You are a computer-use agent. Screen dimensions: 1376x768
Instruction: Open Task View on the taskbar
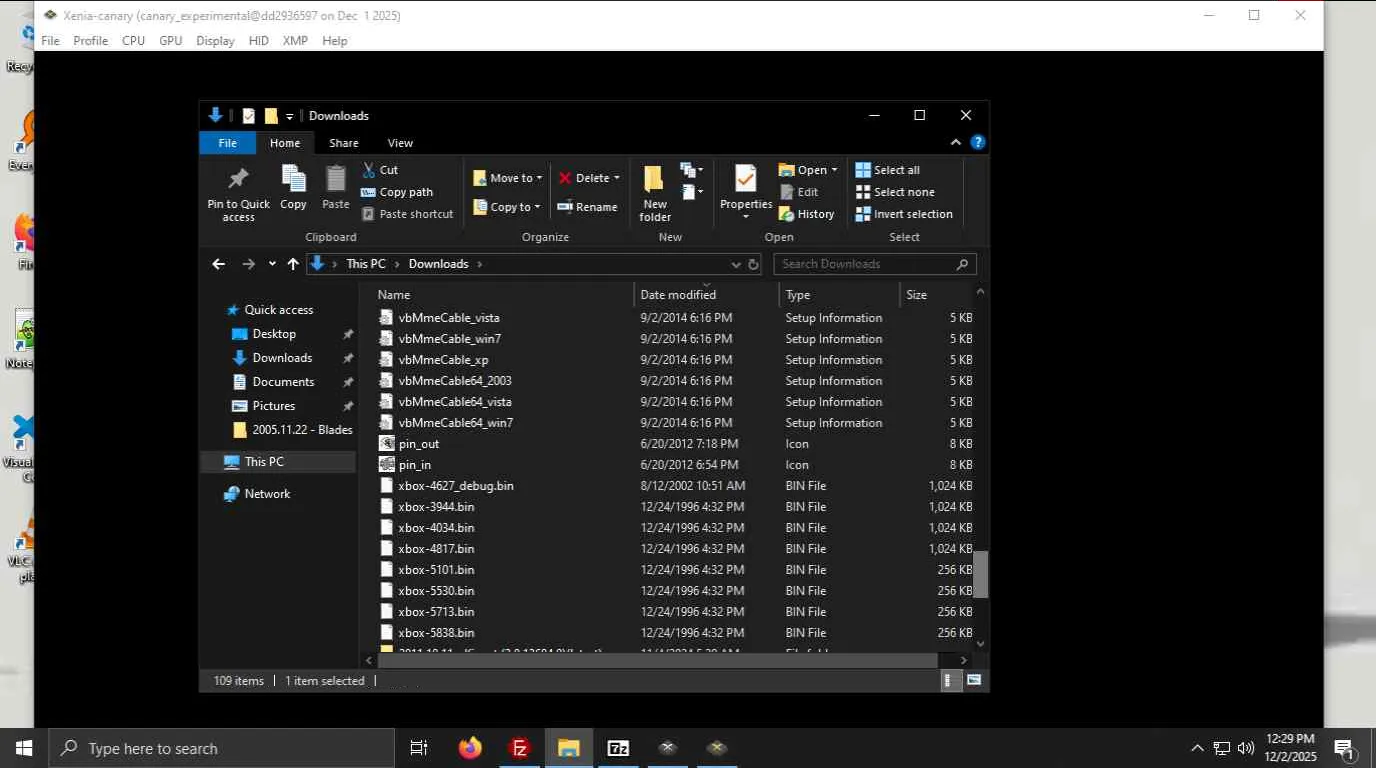[419, 748]
